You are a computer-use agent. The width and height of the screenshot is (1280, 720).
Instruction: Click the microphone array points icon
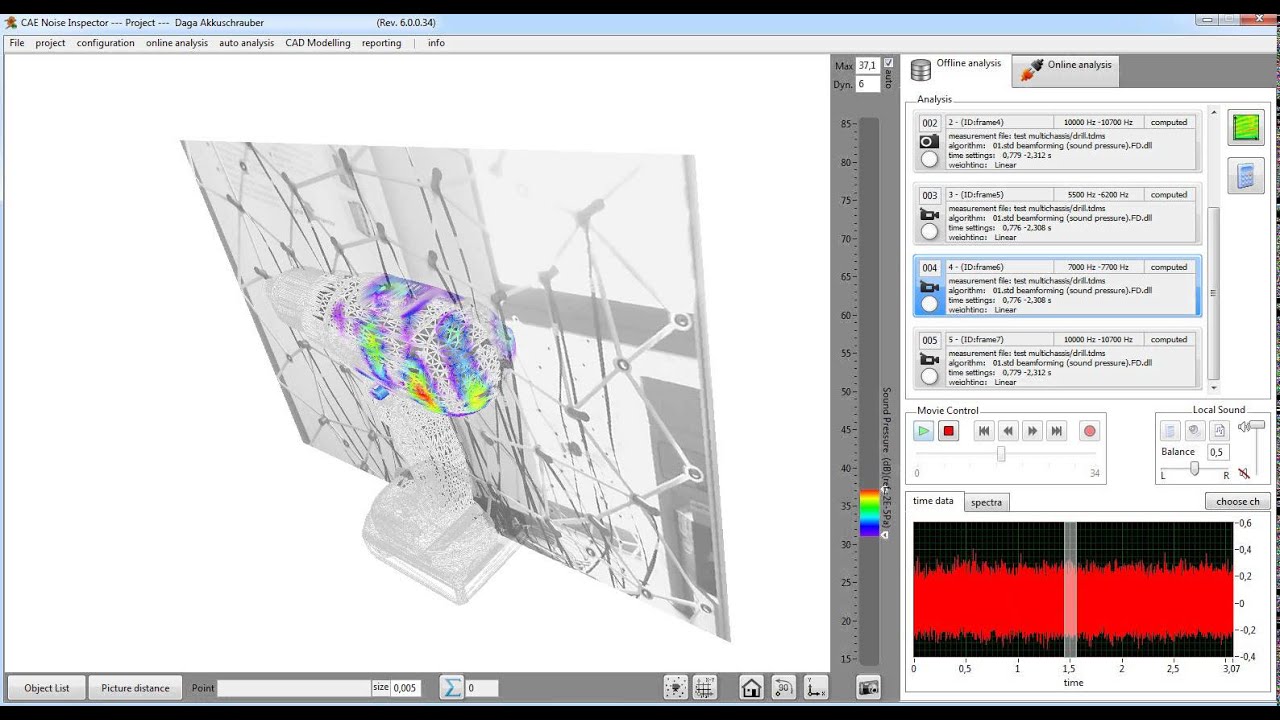click(x=676, y=687)
